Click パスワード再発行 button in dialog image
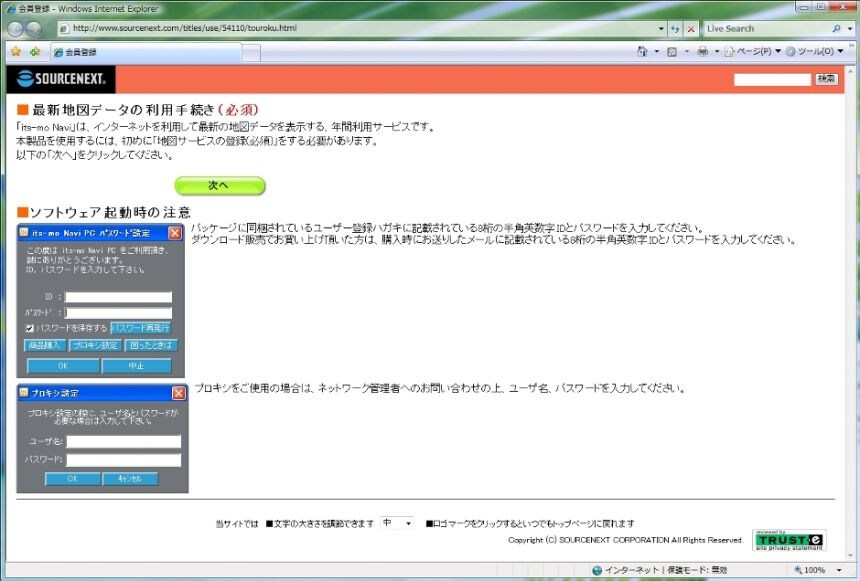 click(x=140, y=328)
